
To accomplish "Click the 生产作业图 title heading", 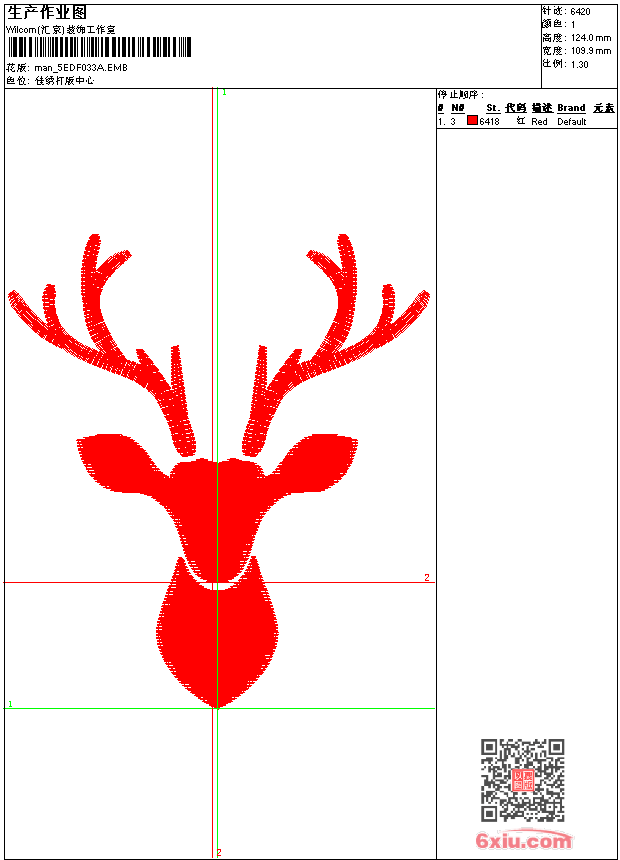I will point(47,12).
